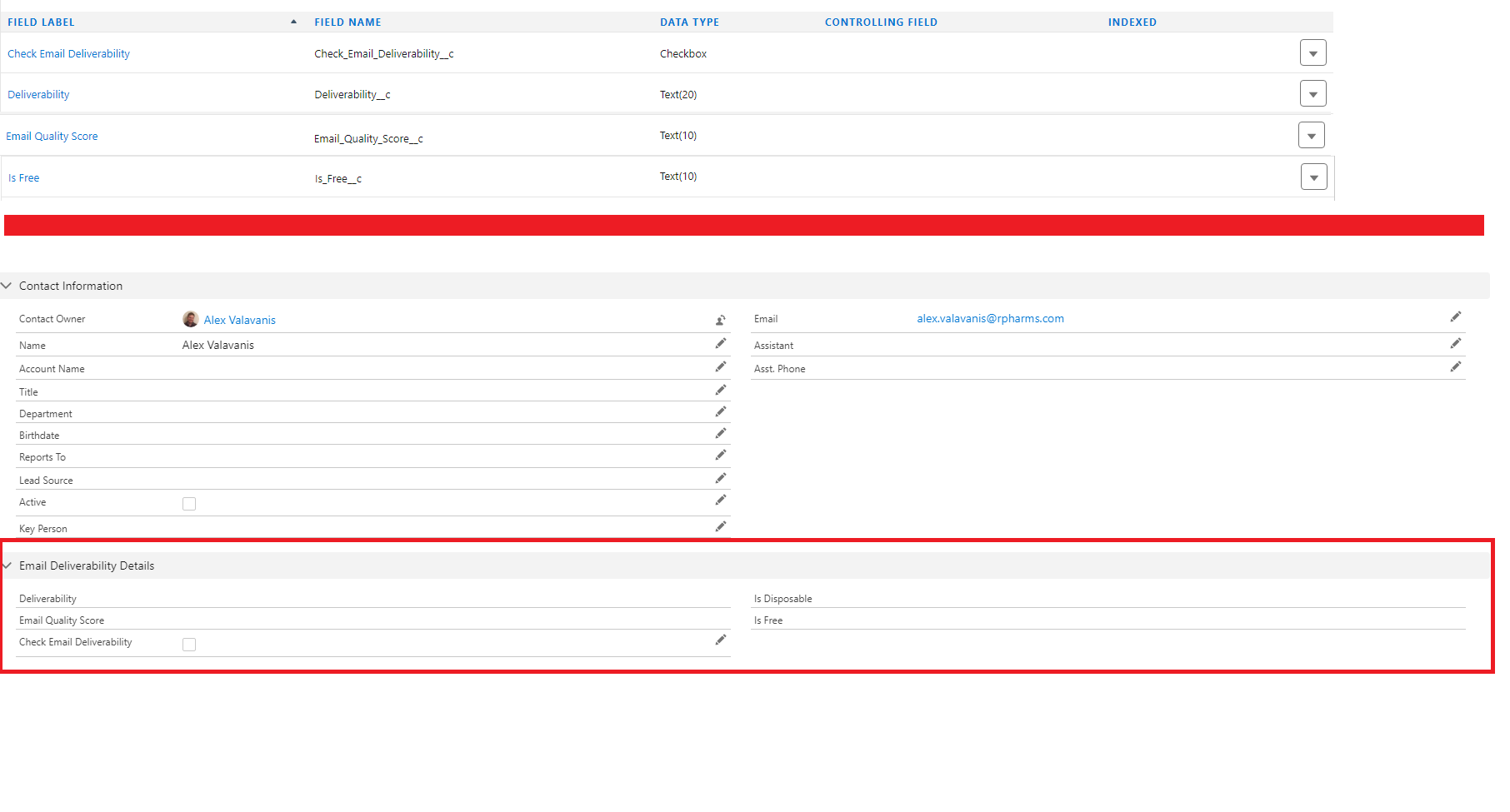Click edit pencil on Title row
This screenshot has width=1510, height=812.
point(720,391)
